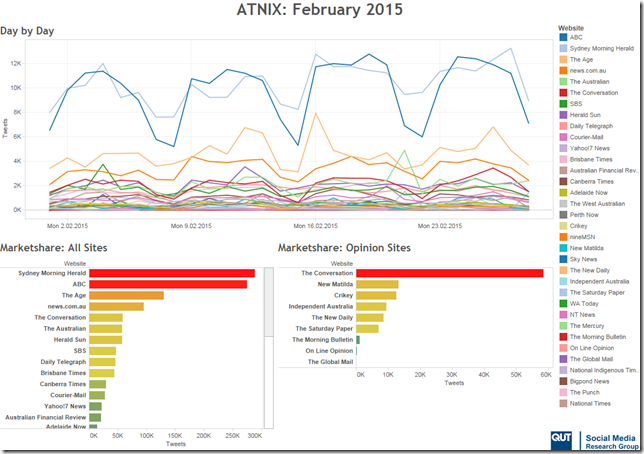The height and width of the screenshot is (454, 644).
Task: Click the Mon 16.02.2015 axis label
Action: tap(315, 226)
